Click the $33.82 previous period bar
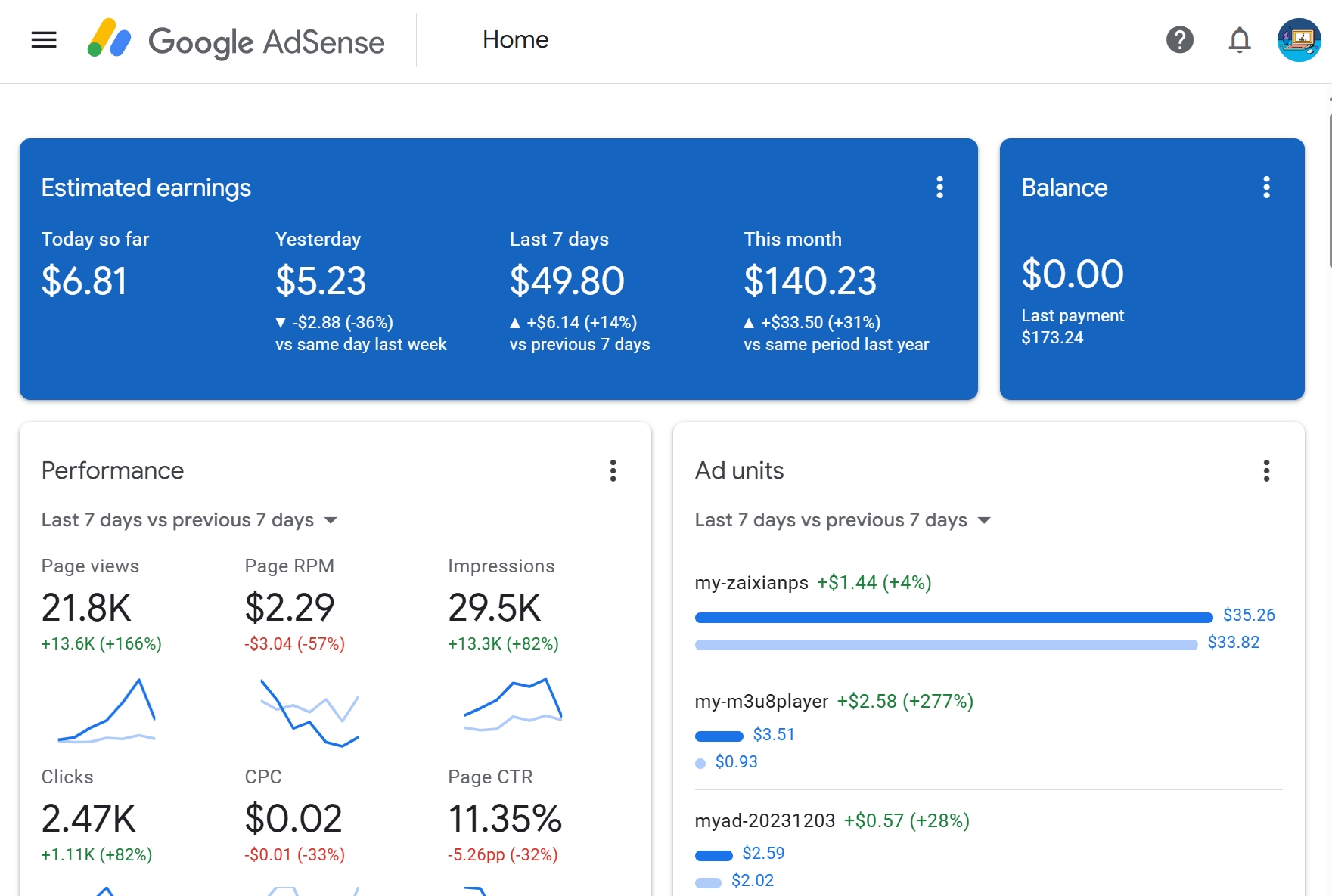 click(x=945, y=645)
